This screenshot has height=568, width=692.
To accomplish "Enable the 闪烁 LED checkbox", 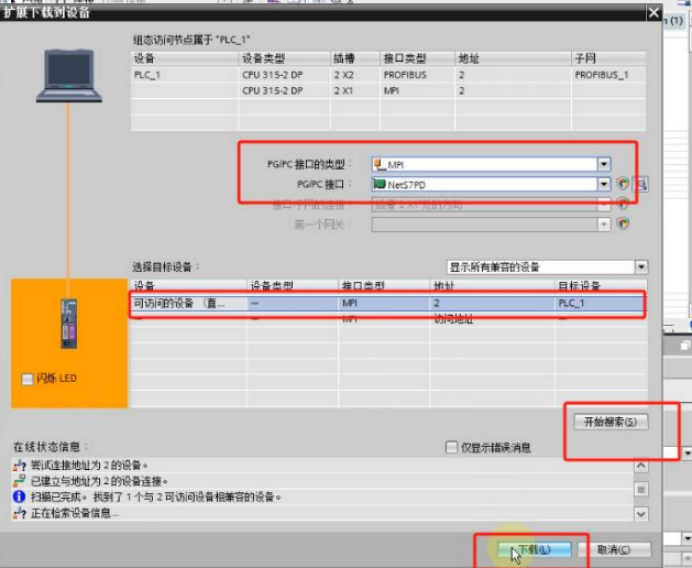I will (x=27, y=379).
